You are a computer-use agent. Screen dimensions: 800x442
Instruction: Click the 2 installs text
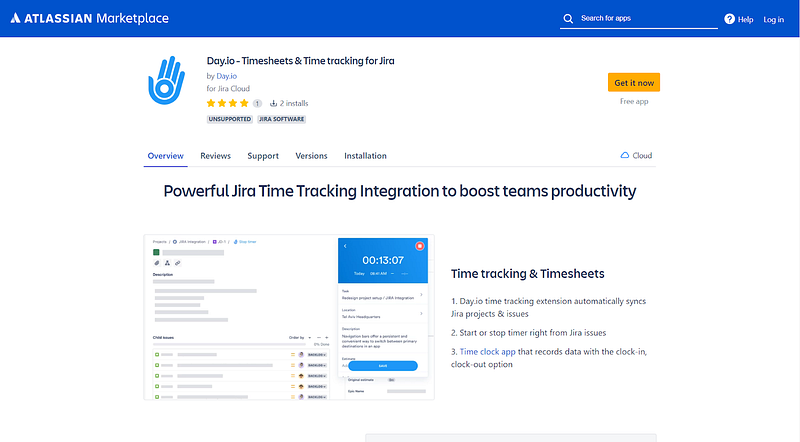click(289, 103)
